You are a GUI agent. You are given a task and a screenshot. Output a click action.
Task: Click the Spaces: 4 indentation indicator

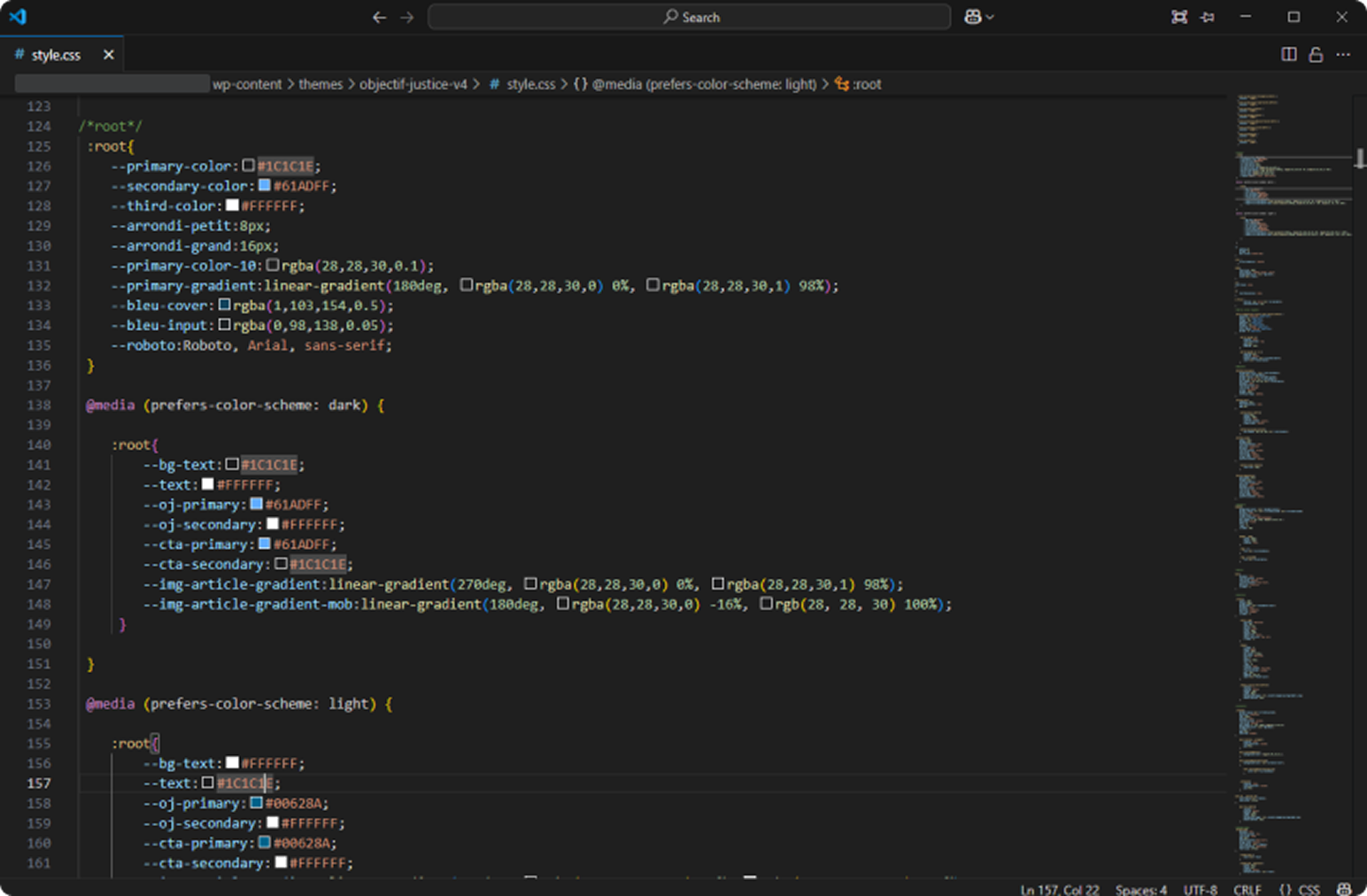1141,889
